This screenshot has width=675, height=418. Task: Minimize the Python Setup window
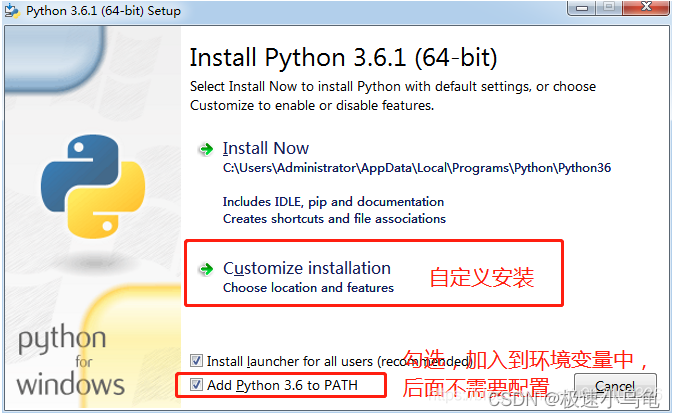coord(582,8)
